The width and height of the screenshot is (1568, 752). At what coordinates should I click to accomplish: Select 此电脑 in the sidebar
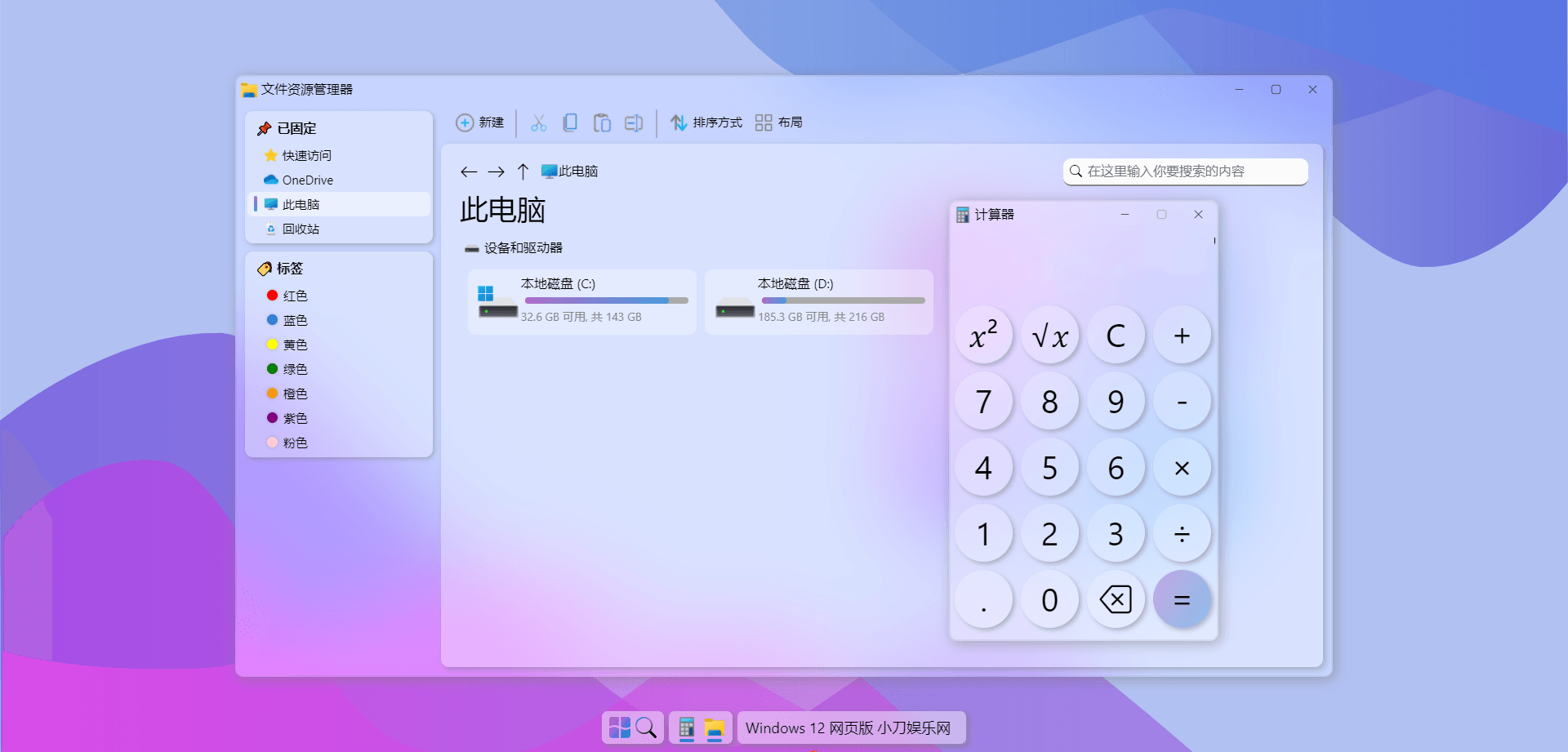pyautogui.click(x=300, y=204)
